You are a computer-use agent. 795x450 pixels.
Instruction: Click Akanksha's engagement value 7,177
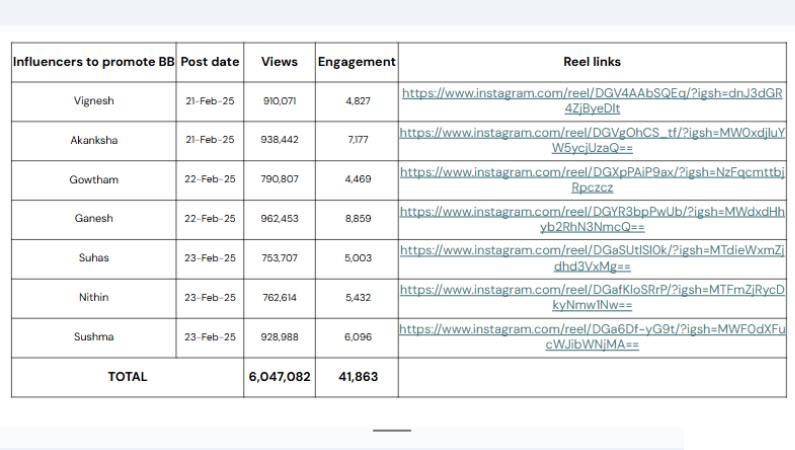[x=356, y=140]
